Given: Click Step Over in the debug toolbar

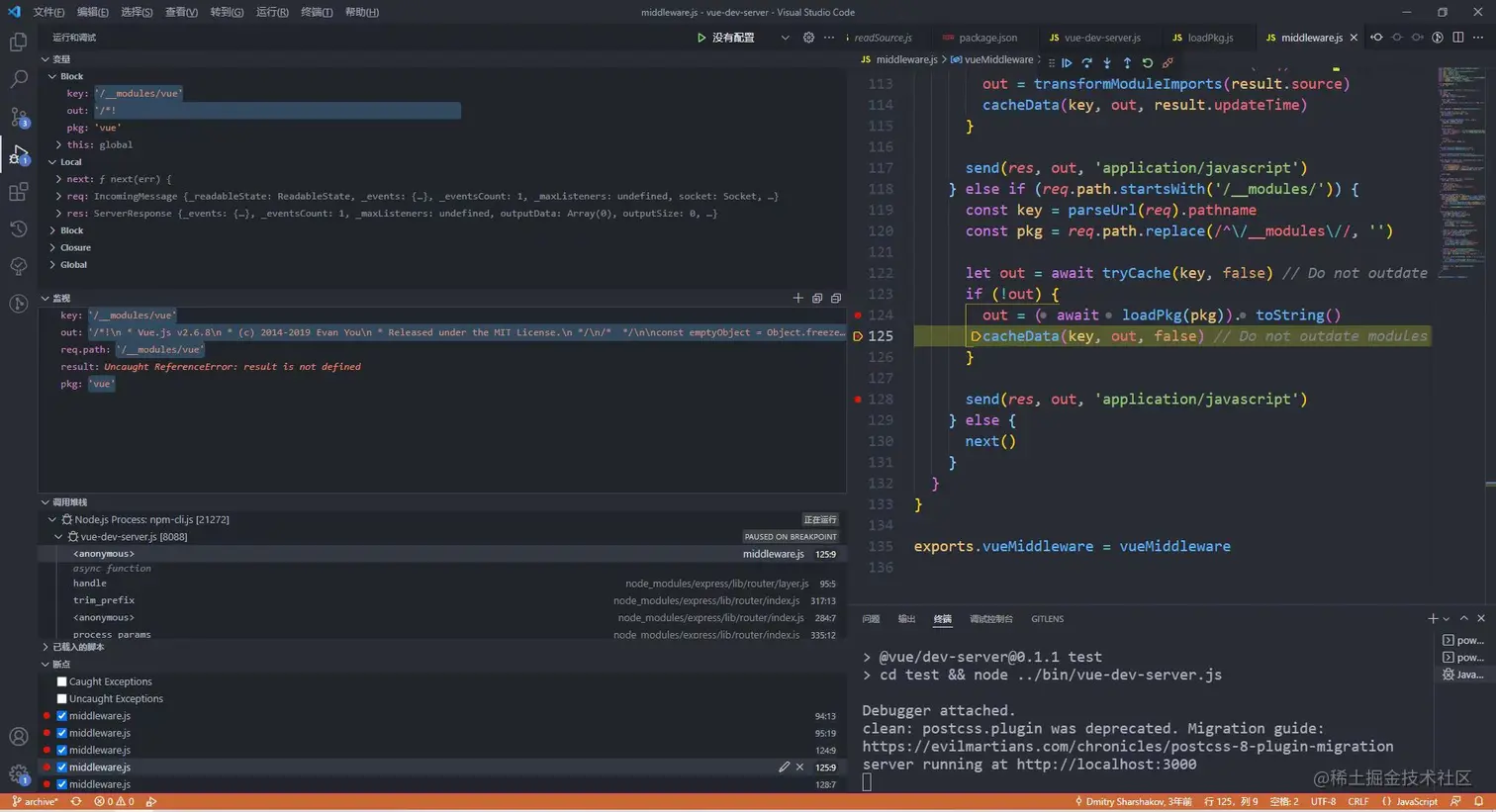Looking at the screenshot, I should click(1086, 62).
